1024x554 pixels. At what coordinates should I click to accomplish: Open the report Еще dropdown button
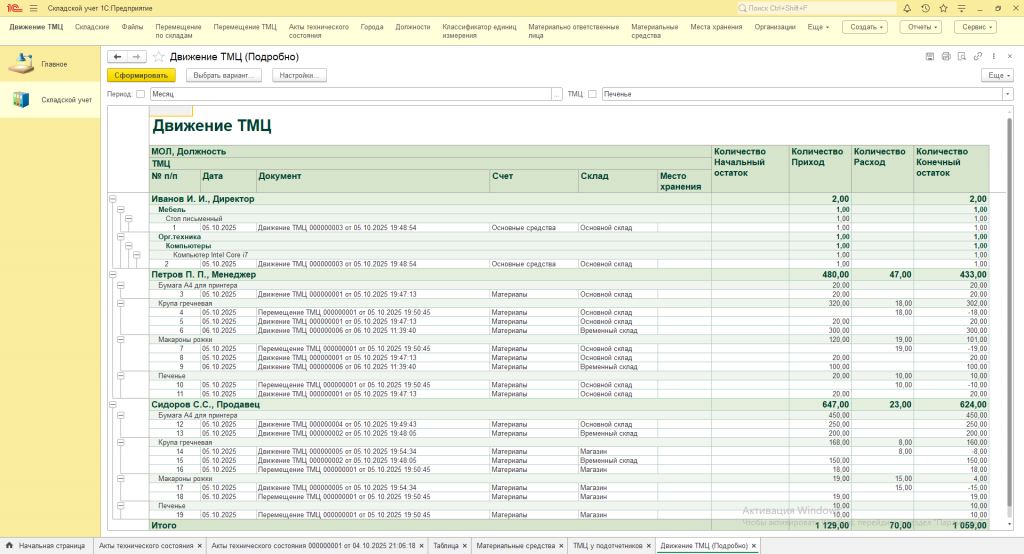(x=998, y=75)
